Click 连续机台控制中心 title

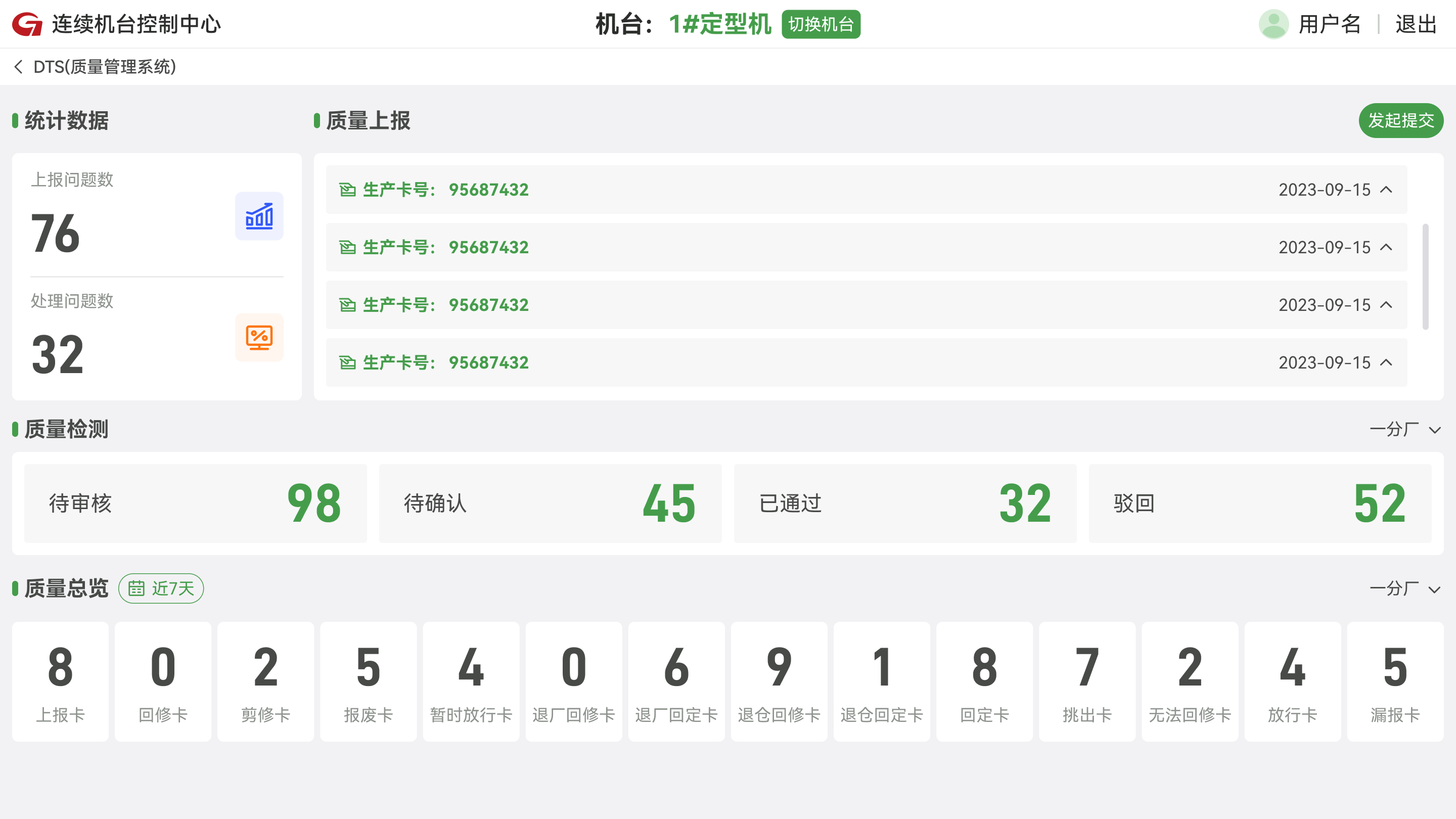136,24
